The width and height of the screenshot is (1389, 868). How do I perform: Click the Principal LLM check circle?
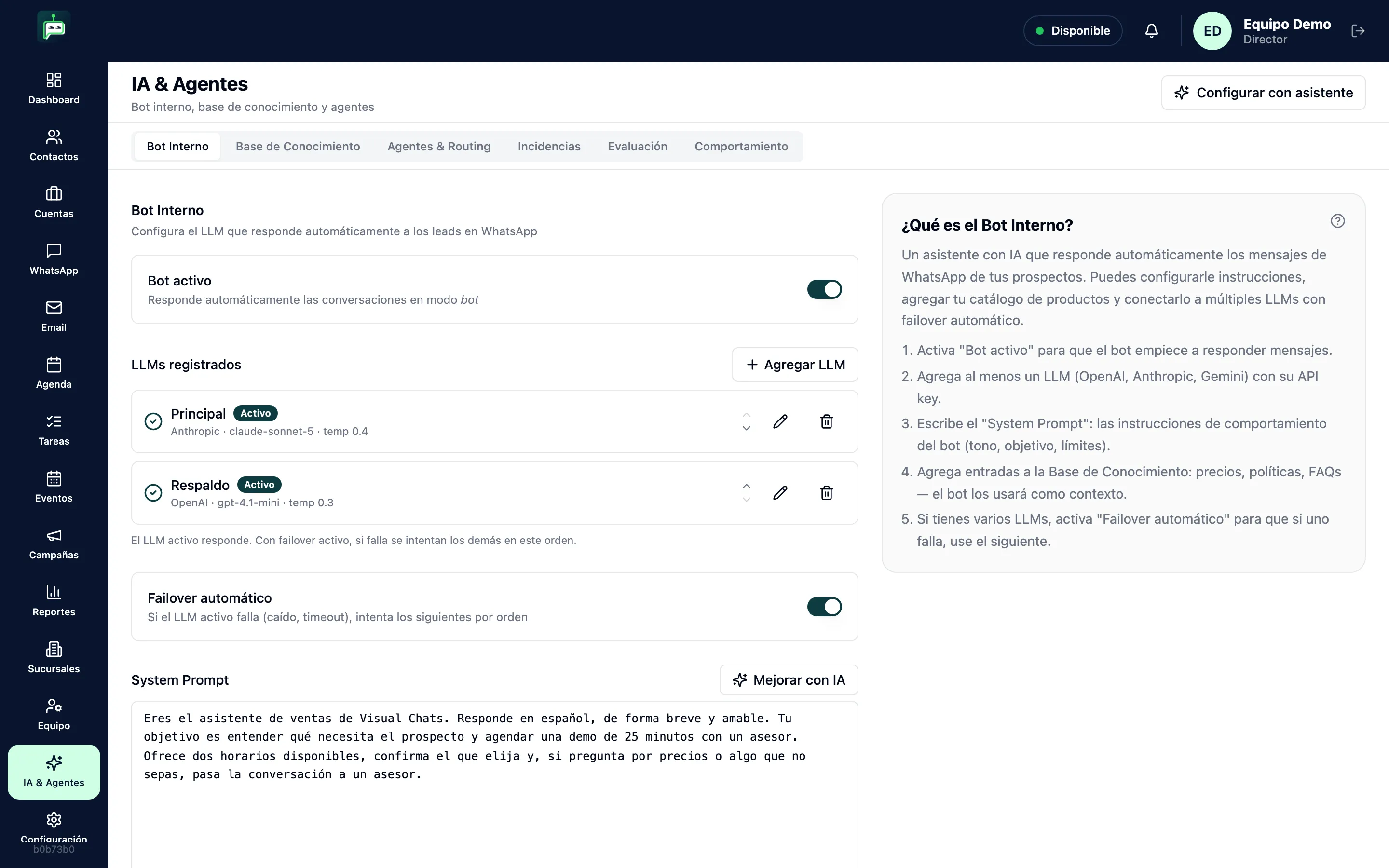[x=153, y=421]
